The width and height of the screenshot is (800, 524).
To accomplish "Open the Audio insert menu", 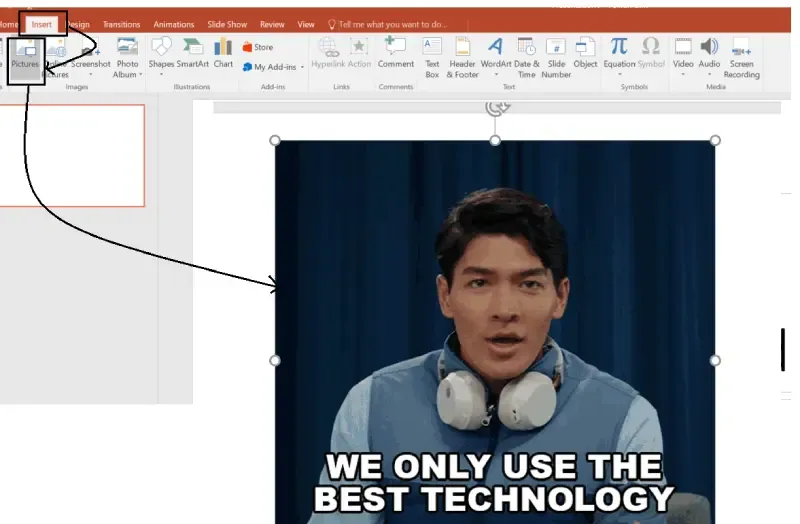I will [709, 57].
